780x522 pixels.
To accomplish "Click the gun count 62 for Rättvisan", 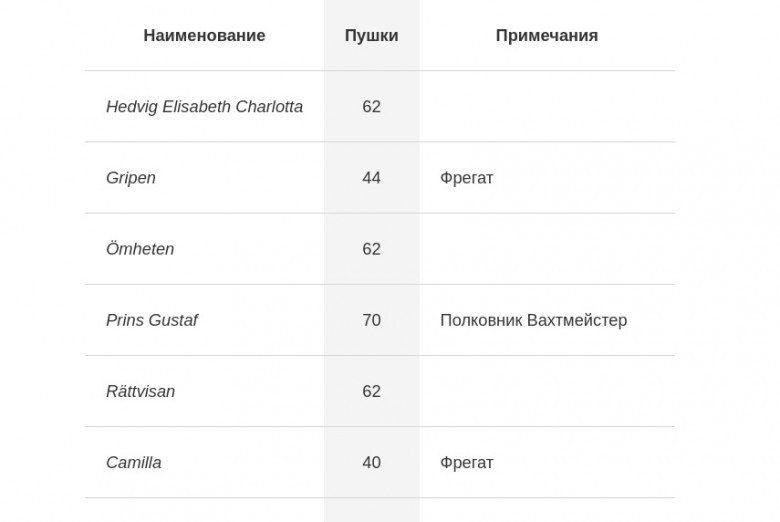I will (x=372, y=391).
